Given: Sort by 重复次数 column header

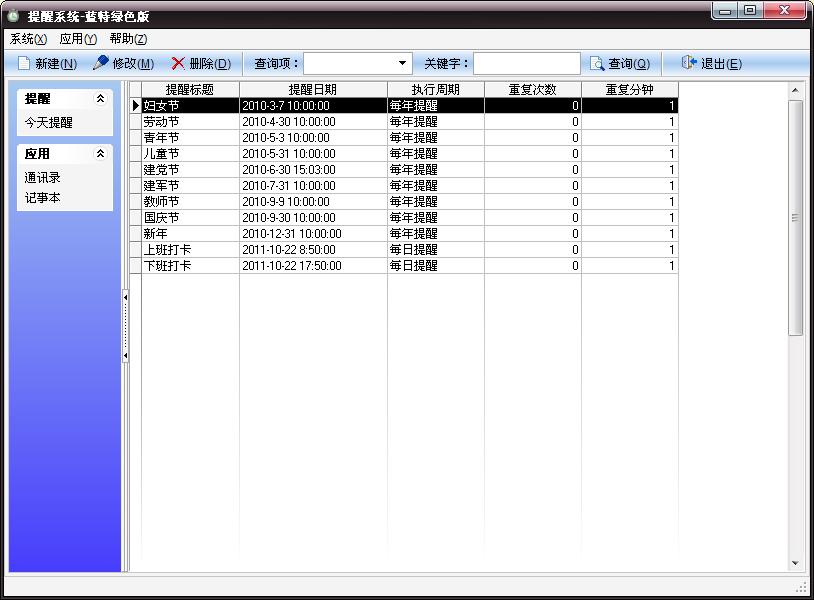Looking at the screenshot, I should [533, 89].
